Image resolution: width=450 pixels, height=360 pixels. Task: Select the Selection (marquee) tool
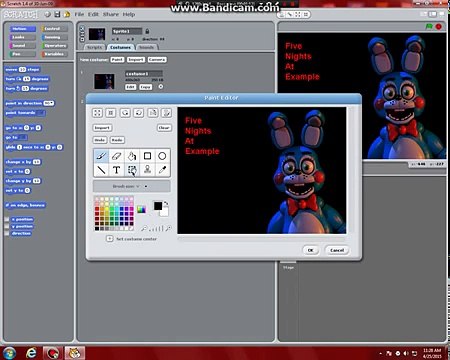(x=132, y=170)
